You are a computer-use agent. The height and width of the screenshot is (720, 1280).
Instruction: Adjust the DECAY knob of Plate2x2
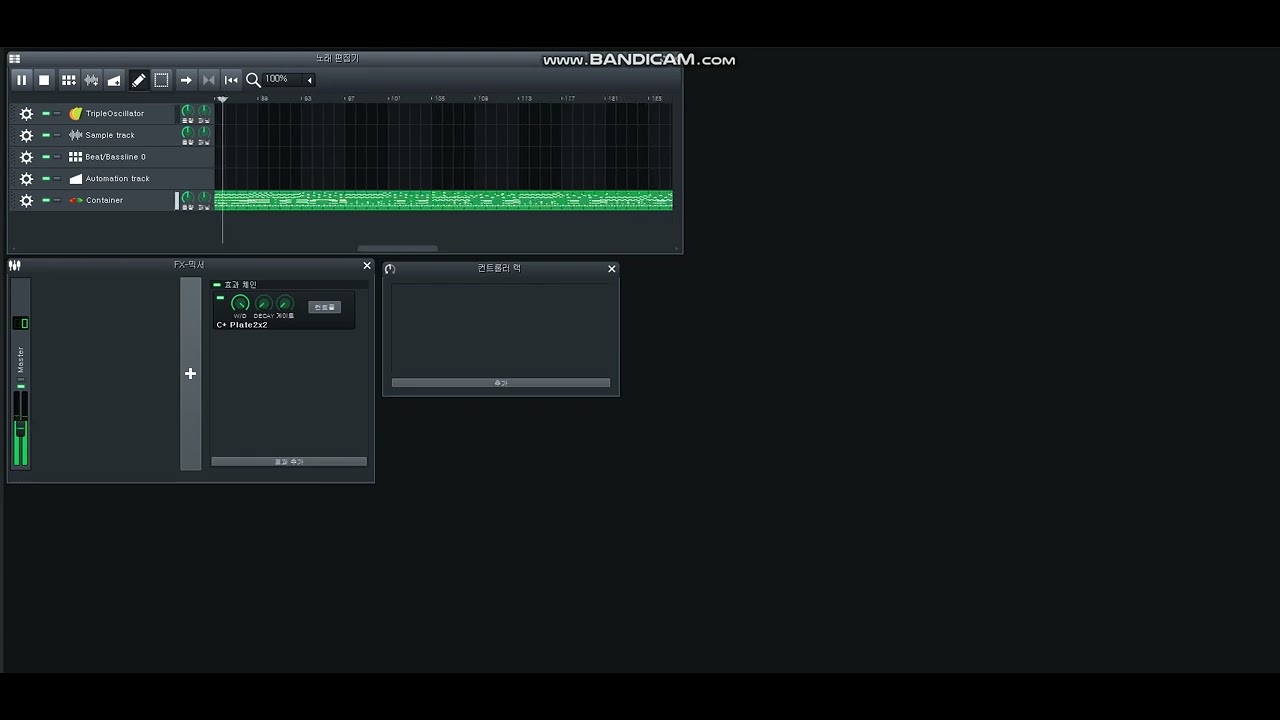click(x=263, y=303)
